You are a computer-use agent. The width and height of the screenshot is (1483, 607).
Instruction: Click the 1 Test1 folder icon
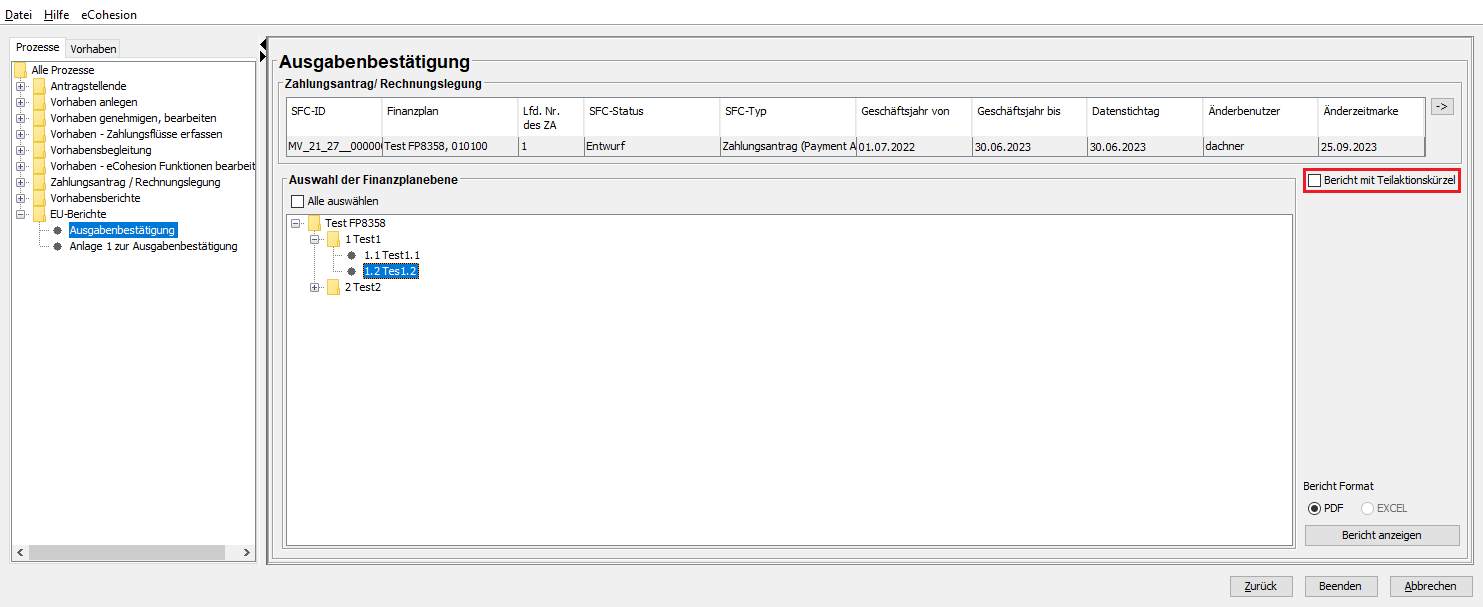[334, 239]
